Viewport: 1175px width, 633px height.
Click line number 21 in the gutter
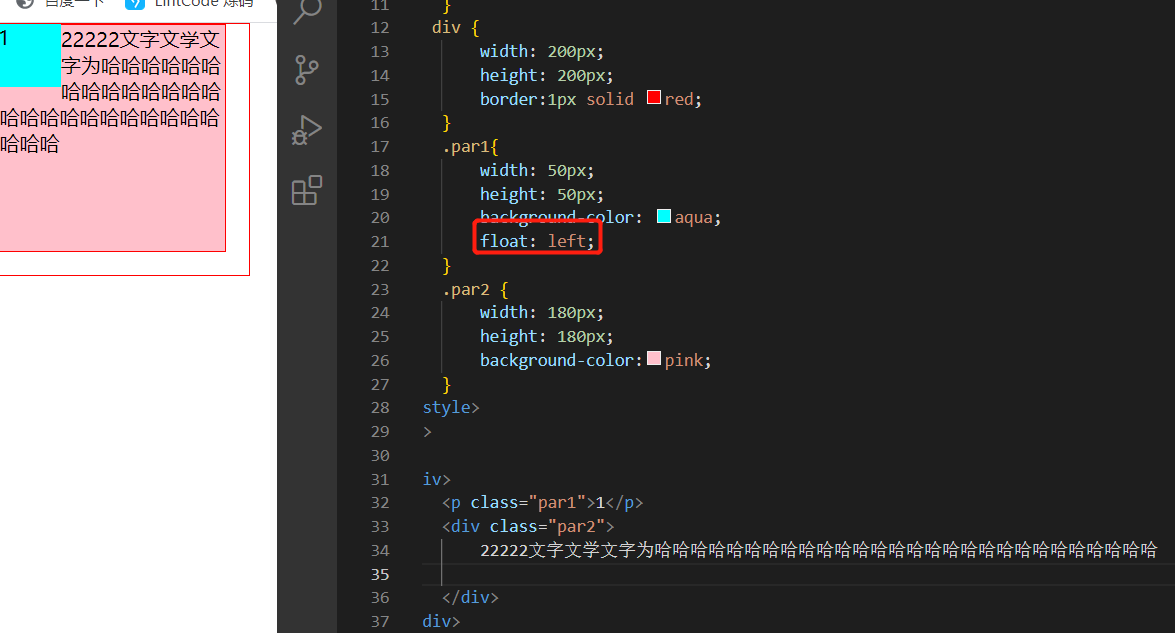click(x=380, y=241)
